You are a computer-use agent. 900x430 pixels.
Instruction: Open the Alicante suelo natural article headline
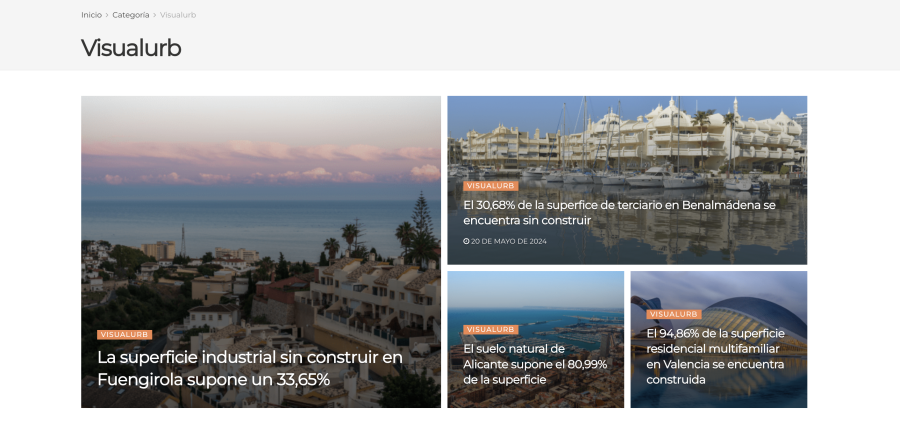pyautogui.click(x=535, y=364)
